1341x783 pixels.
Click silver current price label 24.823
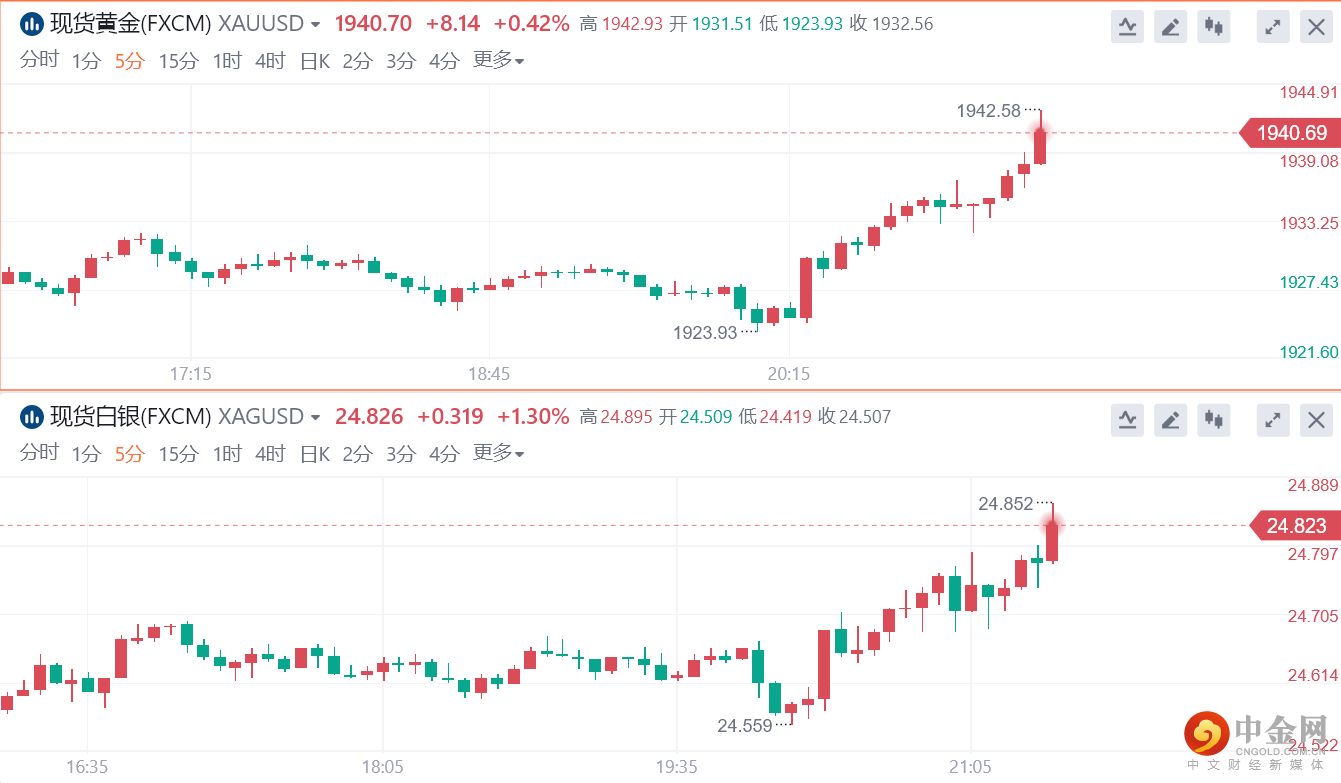pos(1296,526)
